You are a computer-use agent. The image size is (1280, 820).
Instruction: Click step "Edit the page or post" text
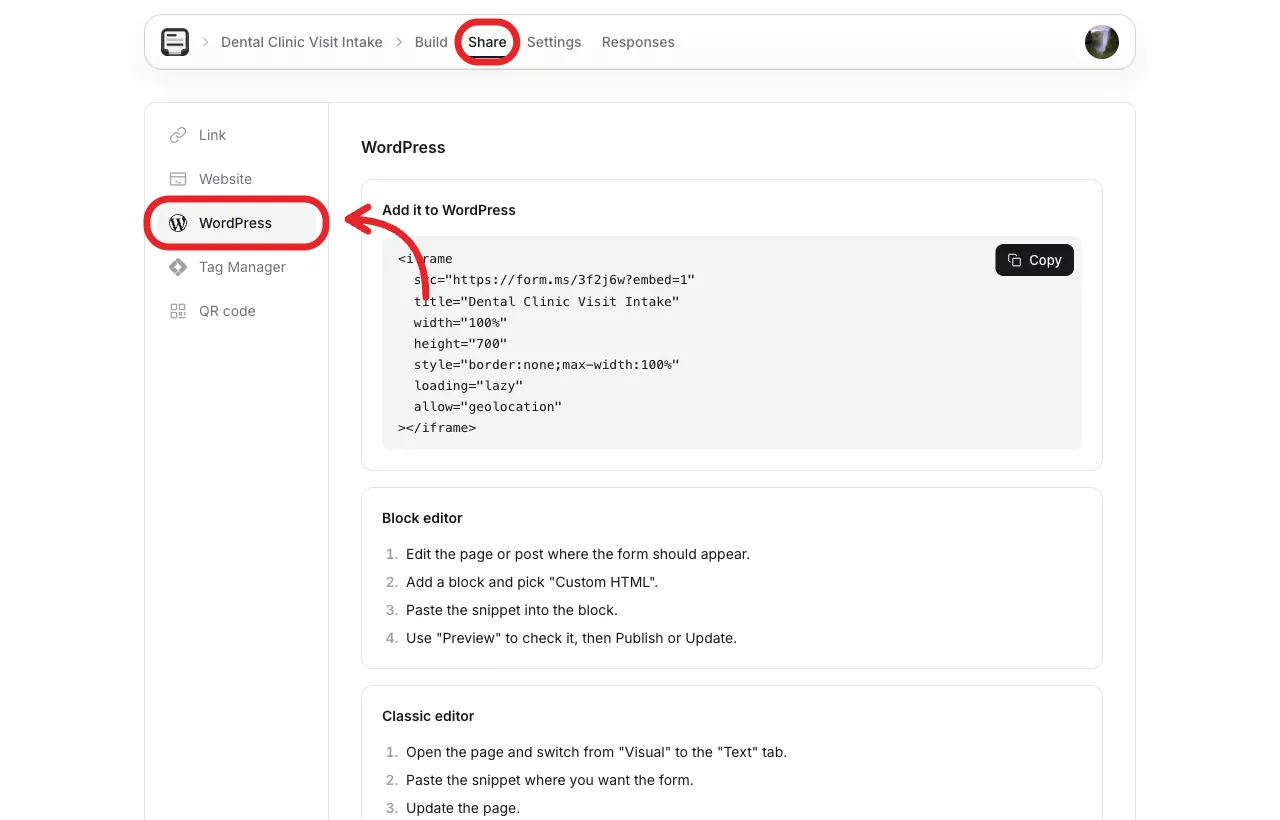pos(578,554)
